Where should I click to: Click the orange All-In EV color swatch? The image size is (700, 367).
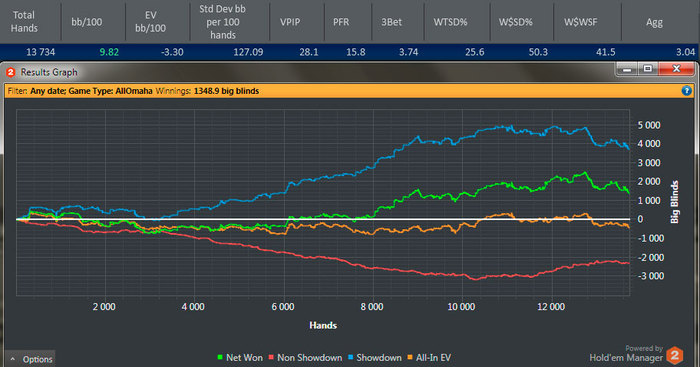(x=410, y=358)
